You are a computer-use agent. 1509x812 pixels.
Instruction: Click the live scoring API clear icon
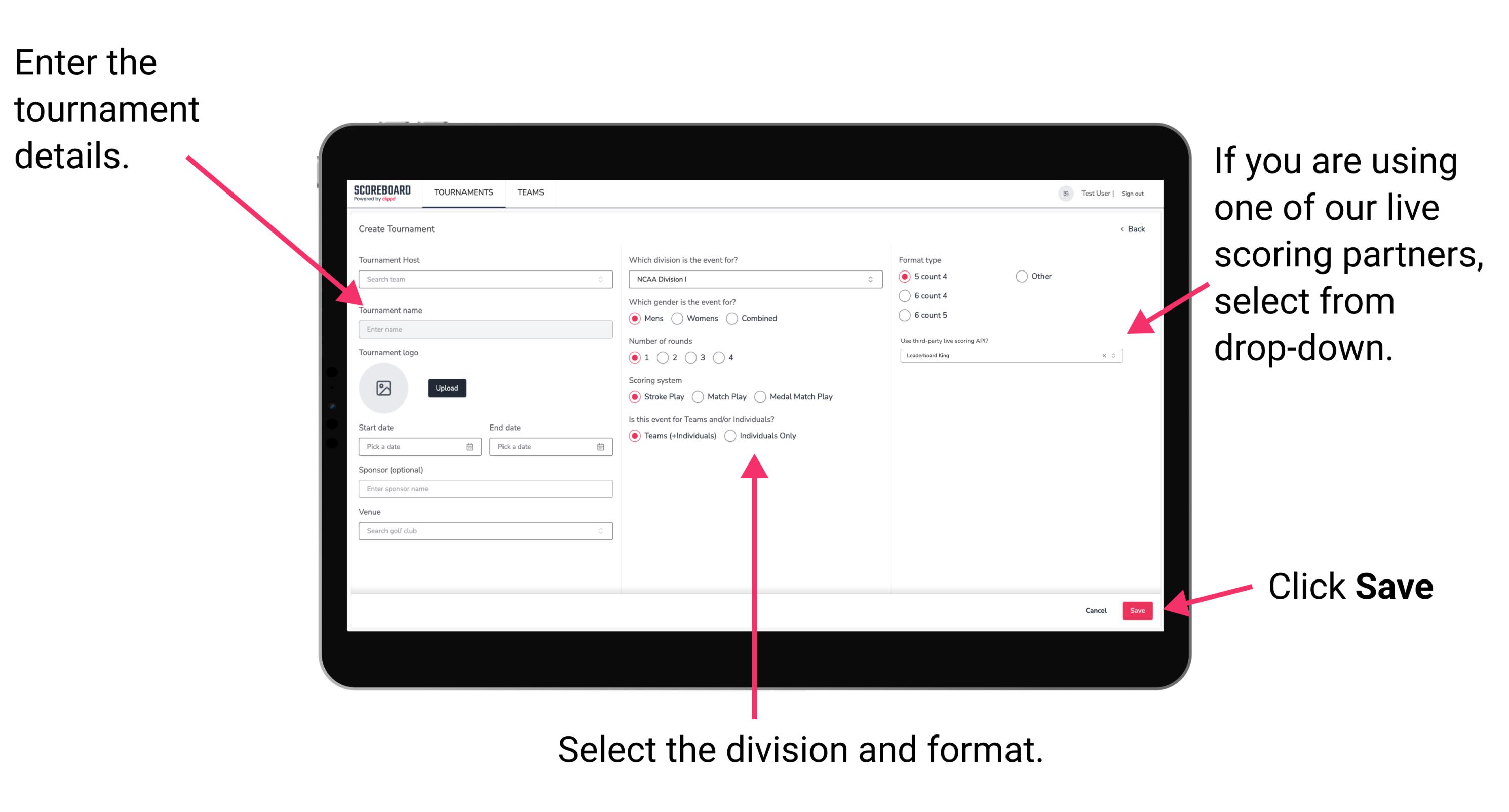pyautogui.click(x=1101, y=357)
